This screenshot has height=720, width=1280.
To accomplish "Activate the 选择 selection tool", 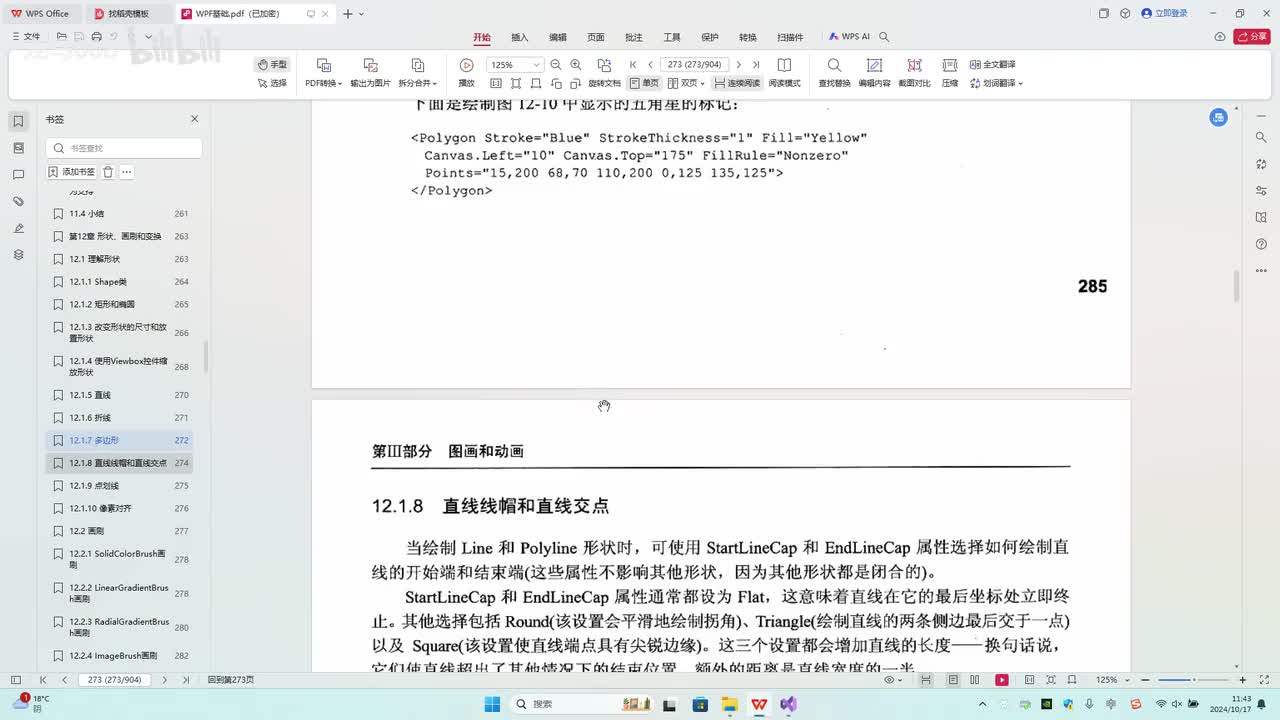I will pyautogui.click(x=272, y=83).
